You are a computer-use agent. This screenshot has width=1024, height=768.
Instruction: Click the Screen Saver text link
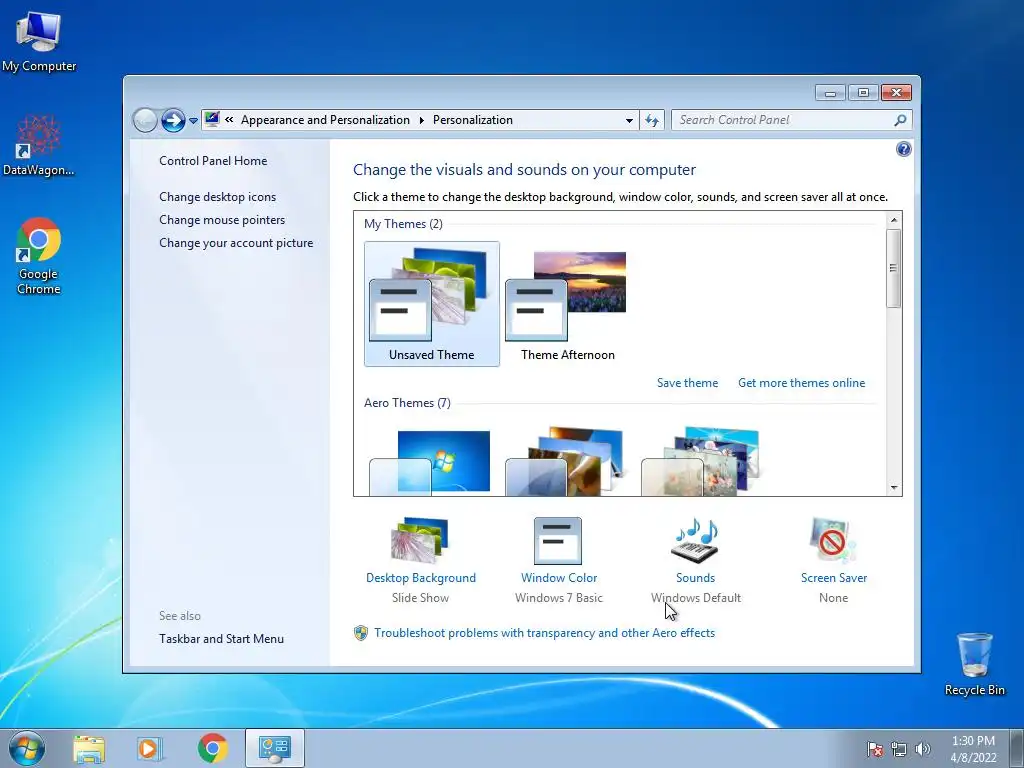[834, 578]
